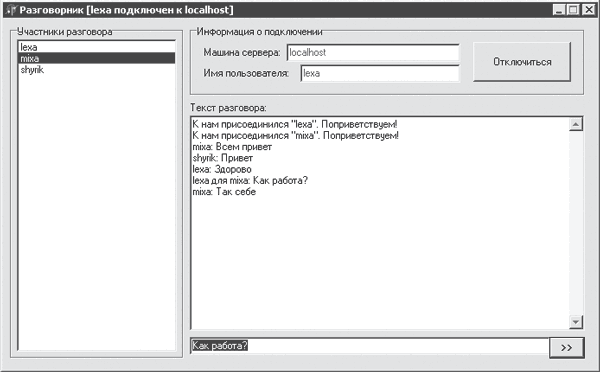
Task: Click the Имя пользователя lexa field
Action: tap(380, 73)
